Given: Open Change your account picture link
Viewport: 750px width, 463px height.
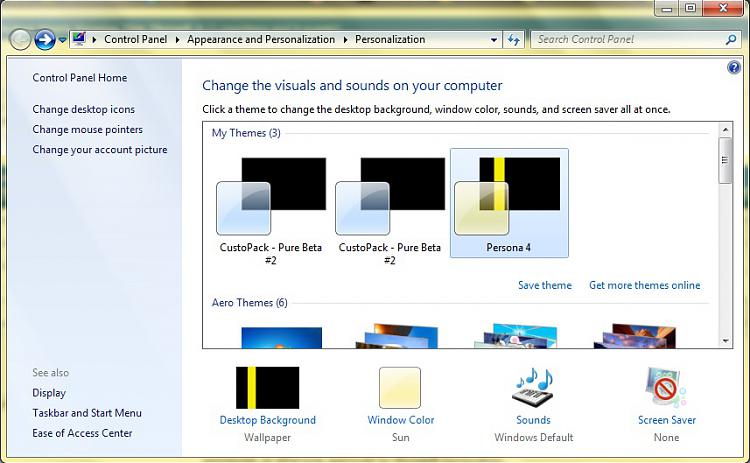Looking at the screenshot, I should (100, 150).
